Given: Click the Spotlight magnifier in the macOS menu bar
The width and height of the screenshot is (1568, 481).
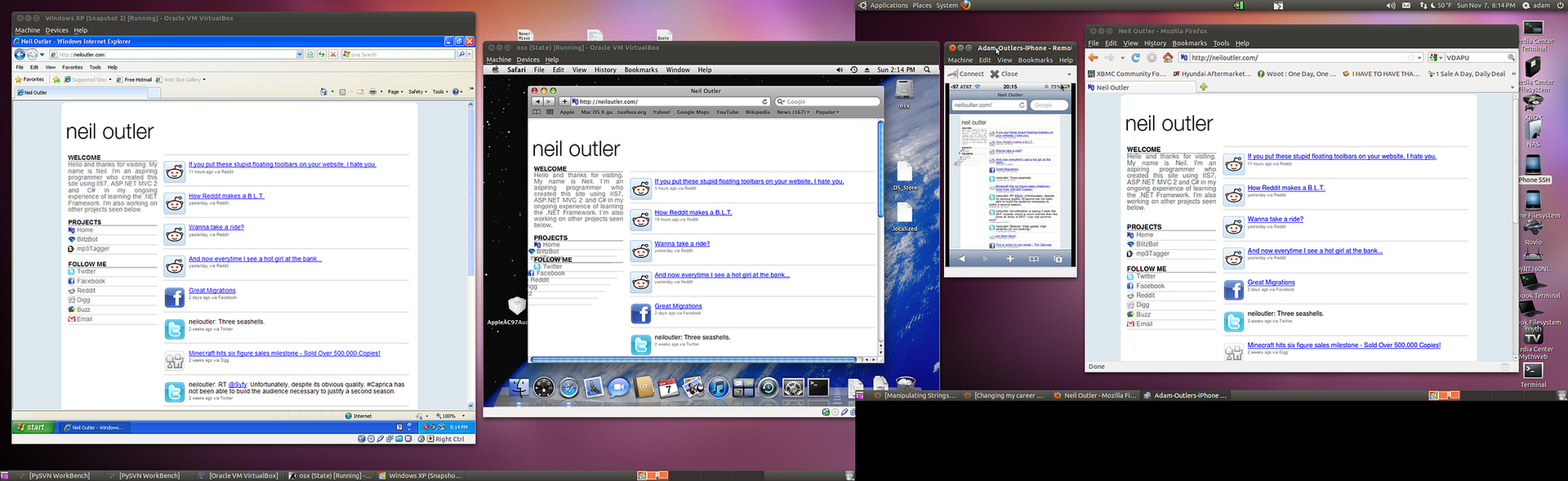Looking at the screenshot, I should coord(927,70).
